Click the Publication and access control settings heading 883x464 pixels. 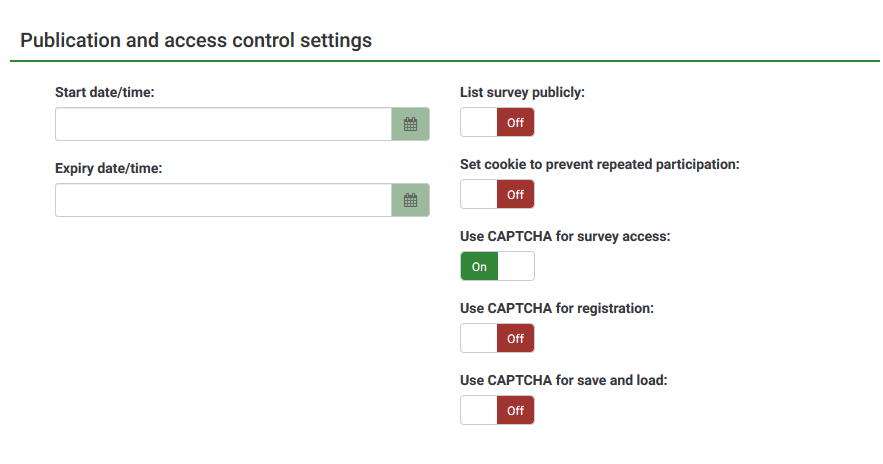pos(196,41)
